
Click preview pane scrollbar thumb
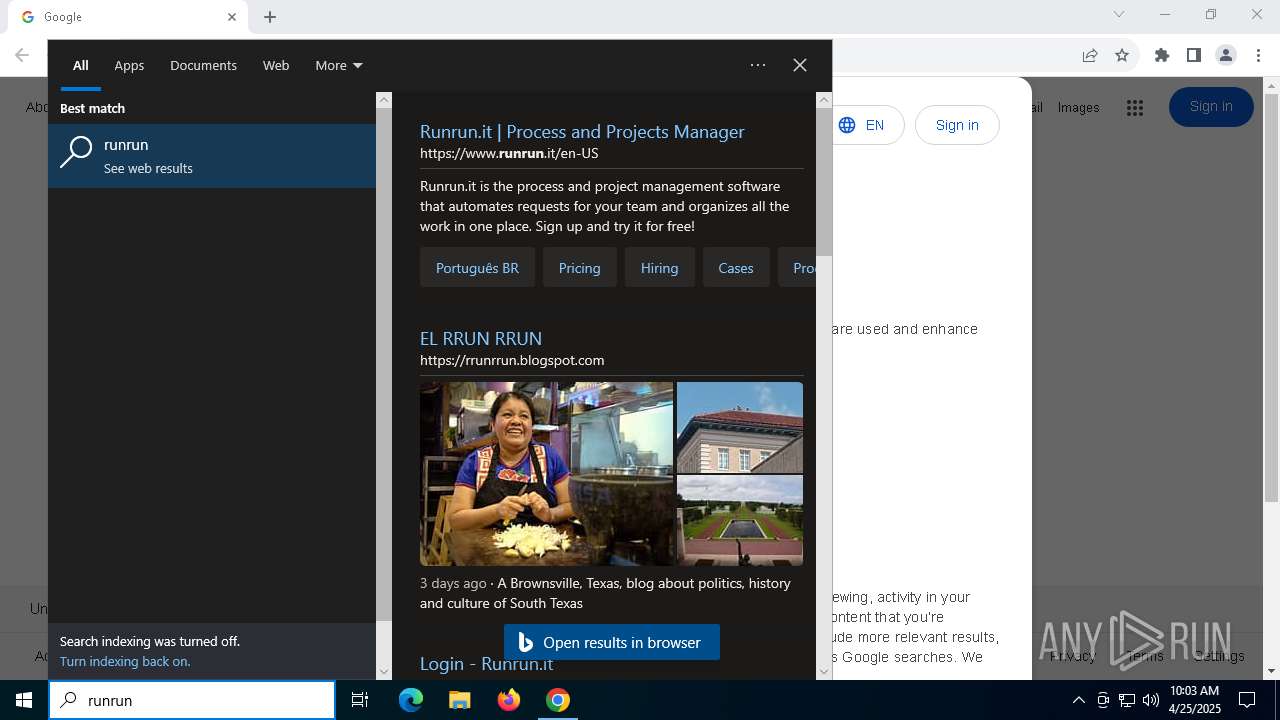(824, 182)
